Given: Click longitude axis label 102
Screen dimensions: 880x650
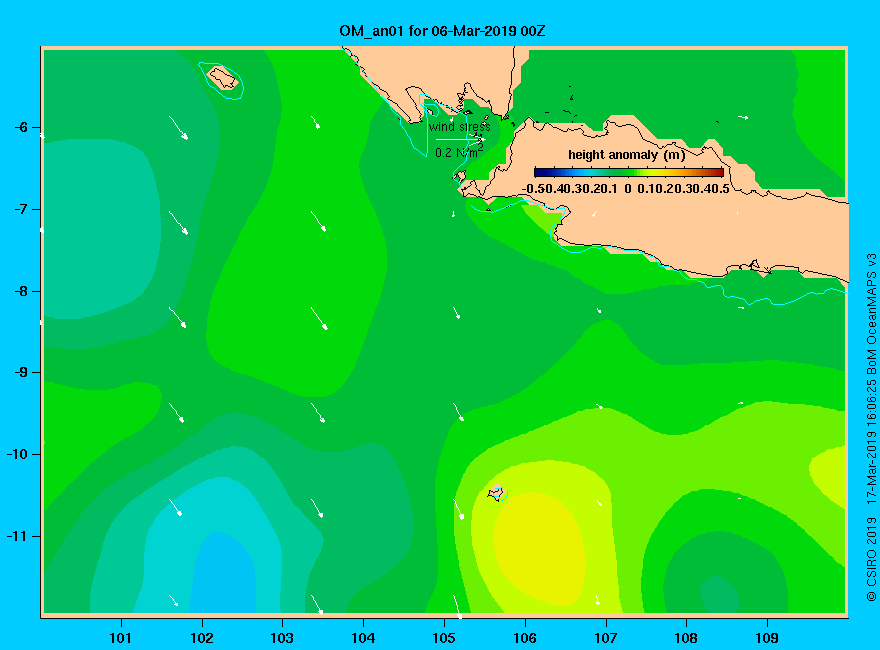Looking at the screenshot, I should 201,638.
